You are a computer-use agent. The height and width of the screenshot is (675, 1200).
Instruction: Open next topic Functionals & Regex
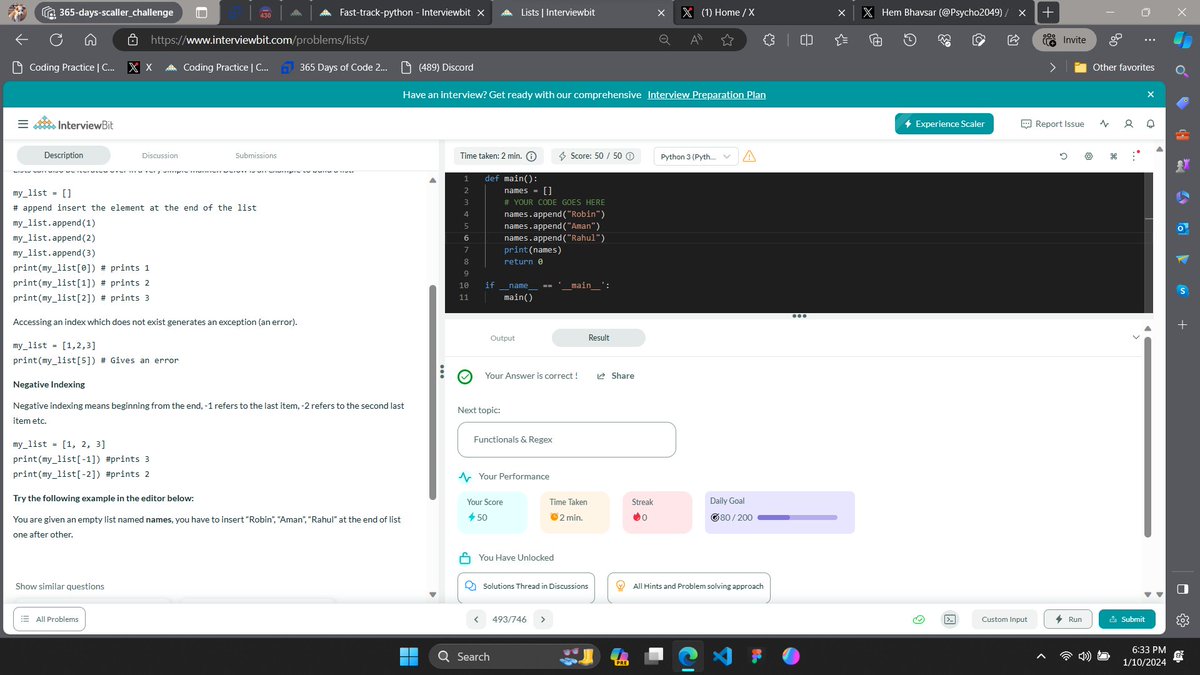pos(566,439)
